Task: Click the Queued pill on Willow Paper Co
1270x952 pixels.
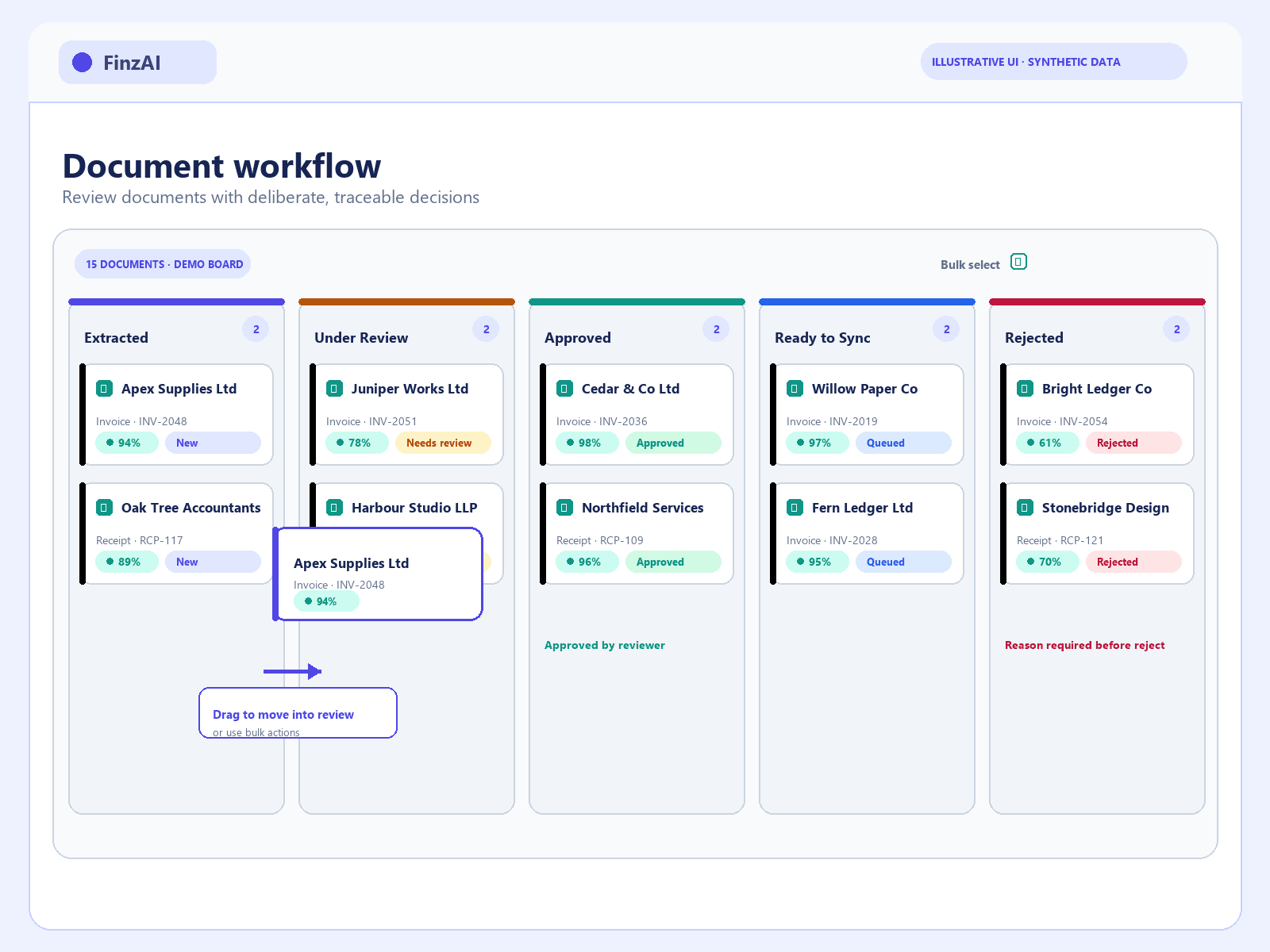Action: click(903, 443)
